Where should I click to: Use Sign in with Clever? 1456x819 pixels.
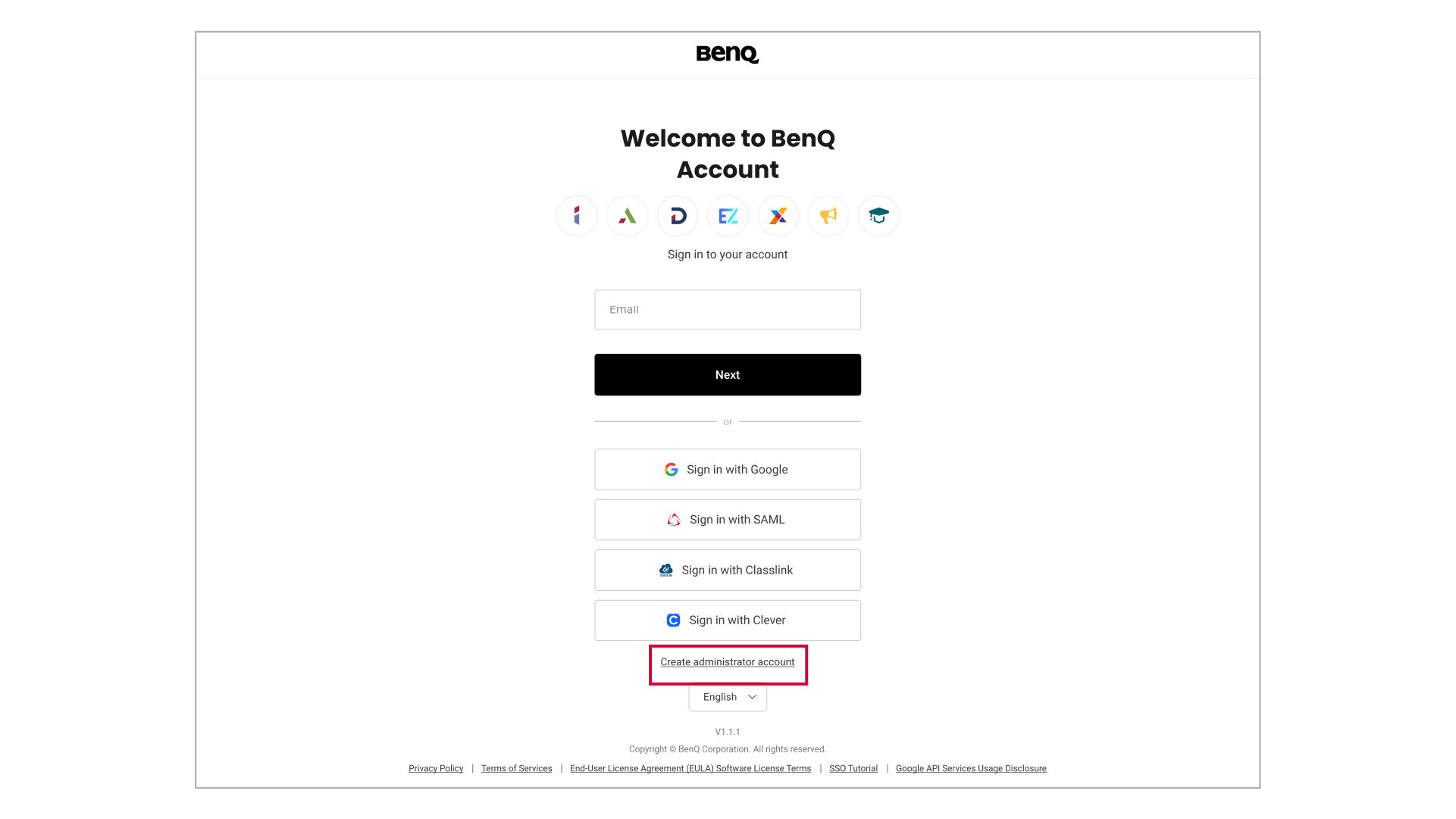point(728,621)
